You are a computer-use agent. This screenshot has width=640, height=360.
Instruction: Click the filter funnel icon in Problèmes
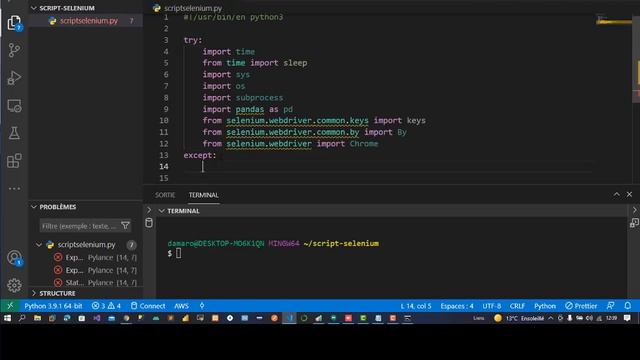click(126, 226)
